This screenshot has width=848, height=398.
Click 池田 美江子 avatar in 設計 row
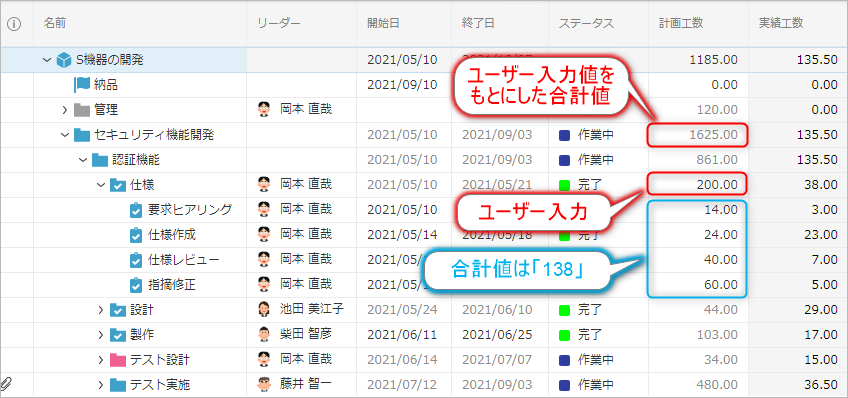click(263, 309)
